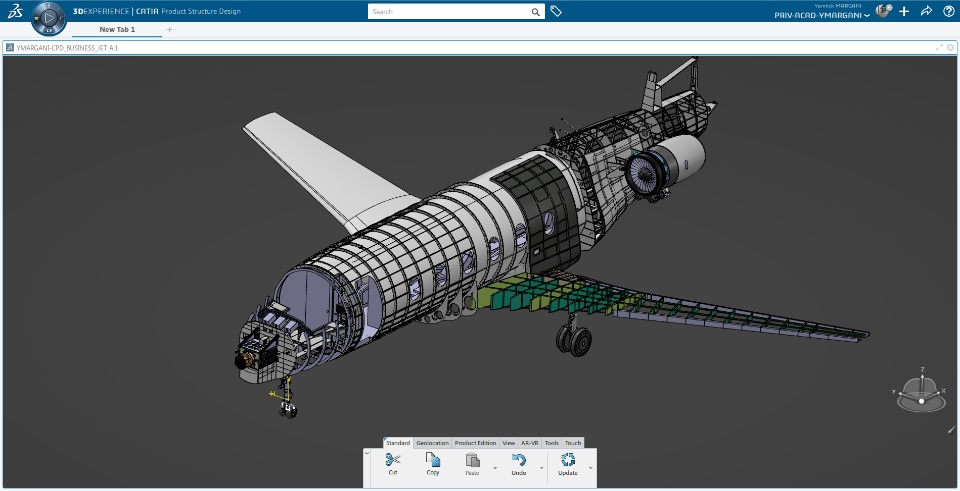Switch to the Touch tab

coord(573,443)
